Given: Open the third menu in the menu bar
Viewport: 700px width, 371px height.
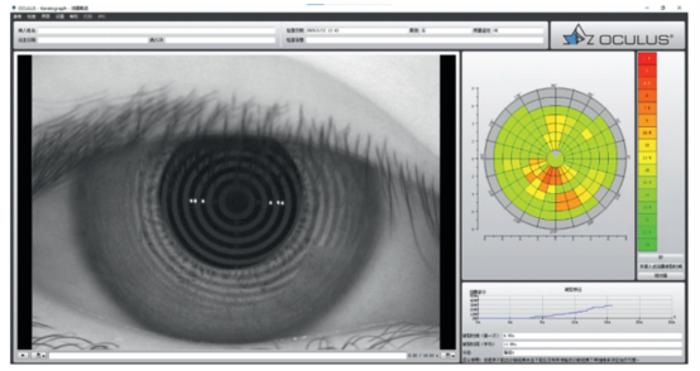Looking at the screenshot, I should click(46, 17).
